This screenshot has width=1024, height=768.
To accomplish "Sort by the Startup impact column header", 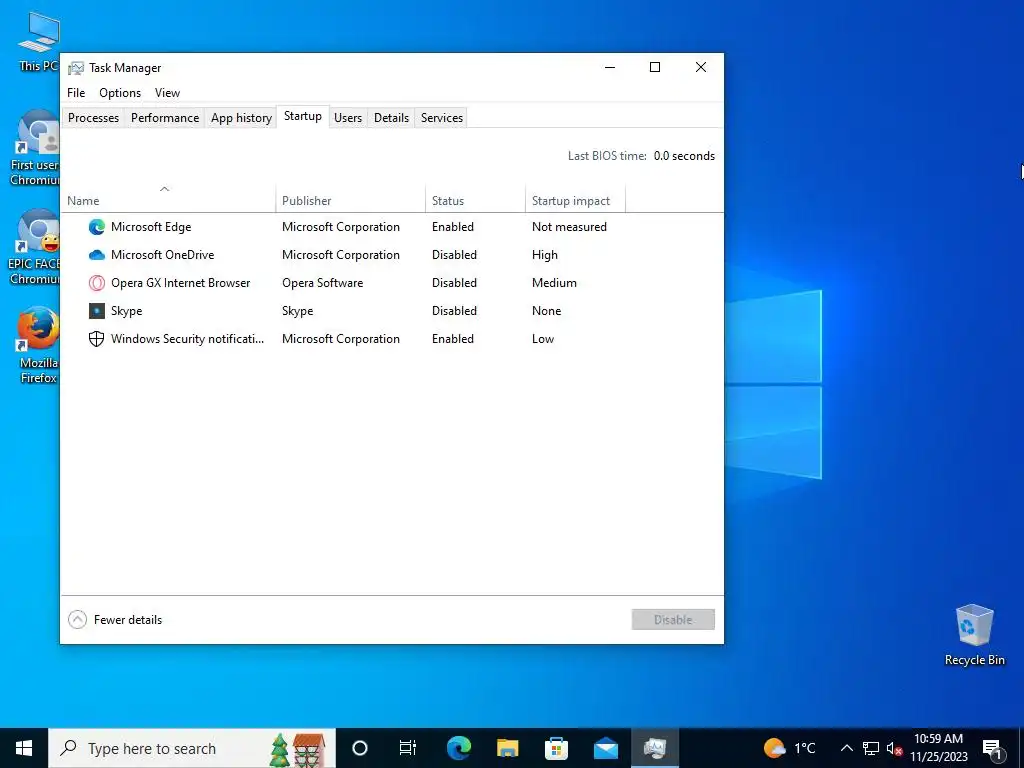I will (575, 199).
